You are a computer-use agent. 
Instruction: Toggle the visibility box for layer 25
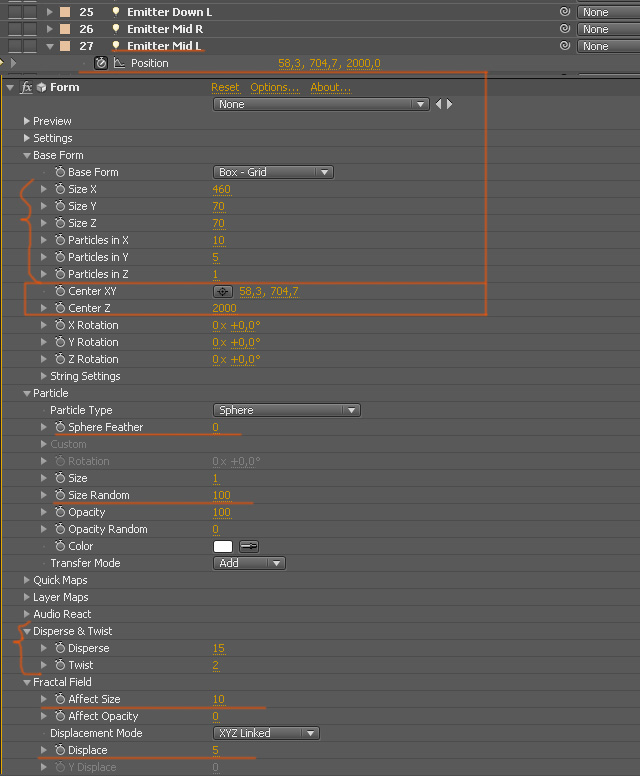click(14, 12)
